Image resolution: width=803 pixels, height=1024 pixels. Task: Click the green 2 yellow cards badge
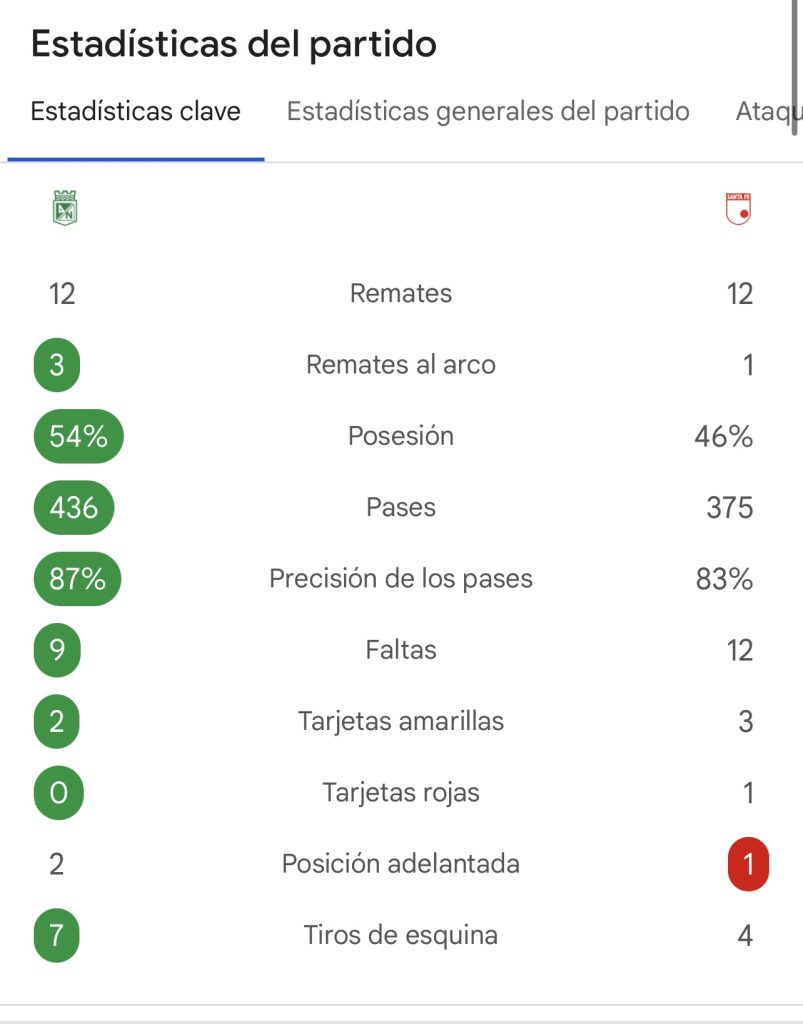coord(57,721)
